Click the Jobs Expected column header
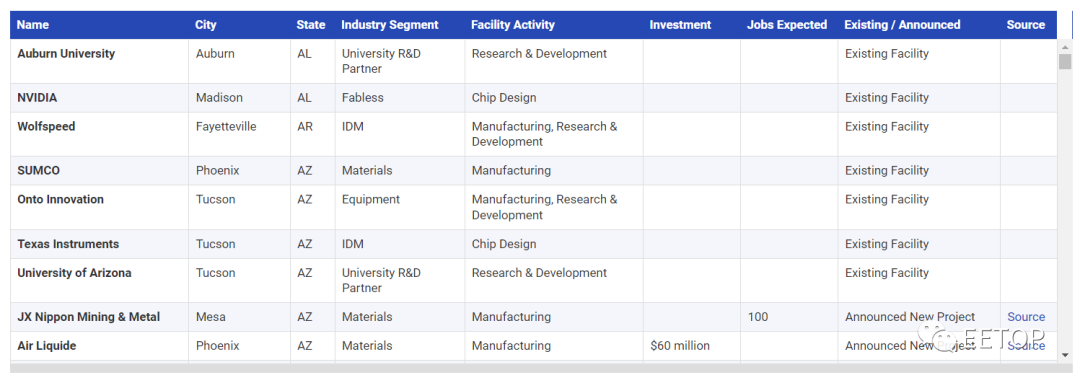 coord(789,25)
